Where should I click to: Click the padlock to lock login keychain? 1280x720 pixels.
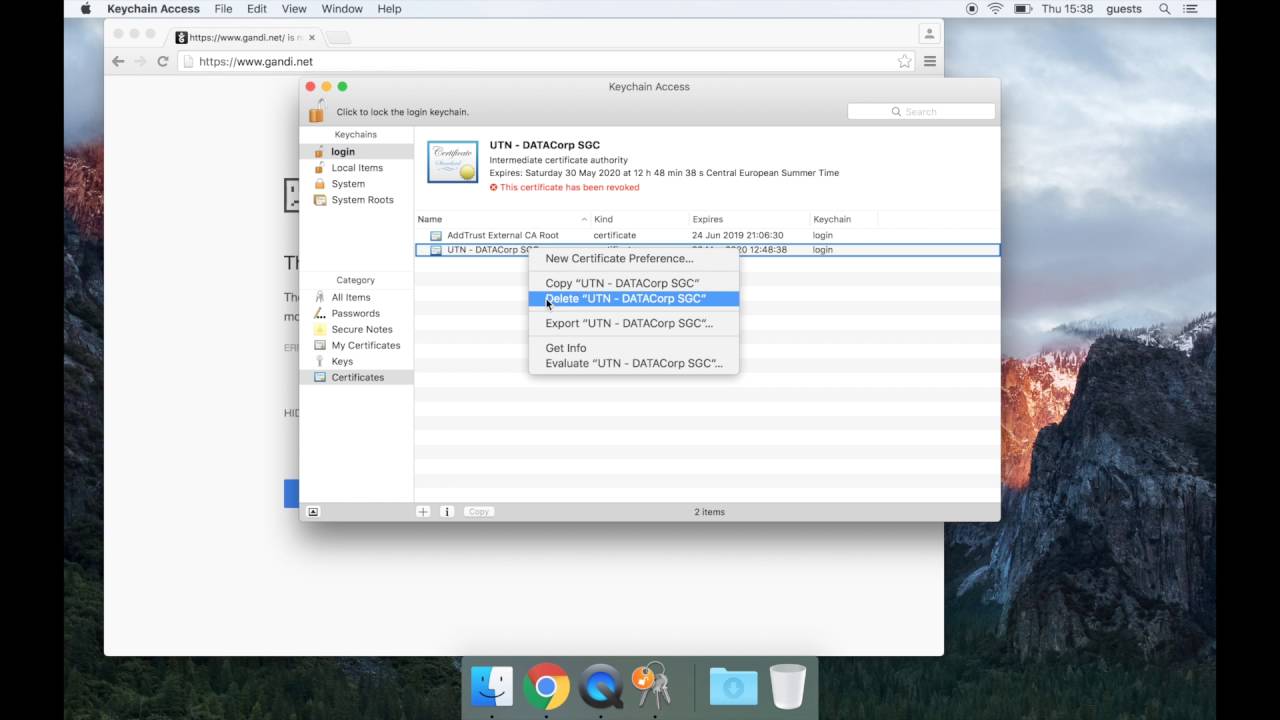316,111
